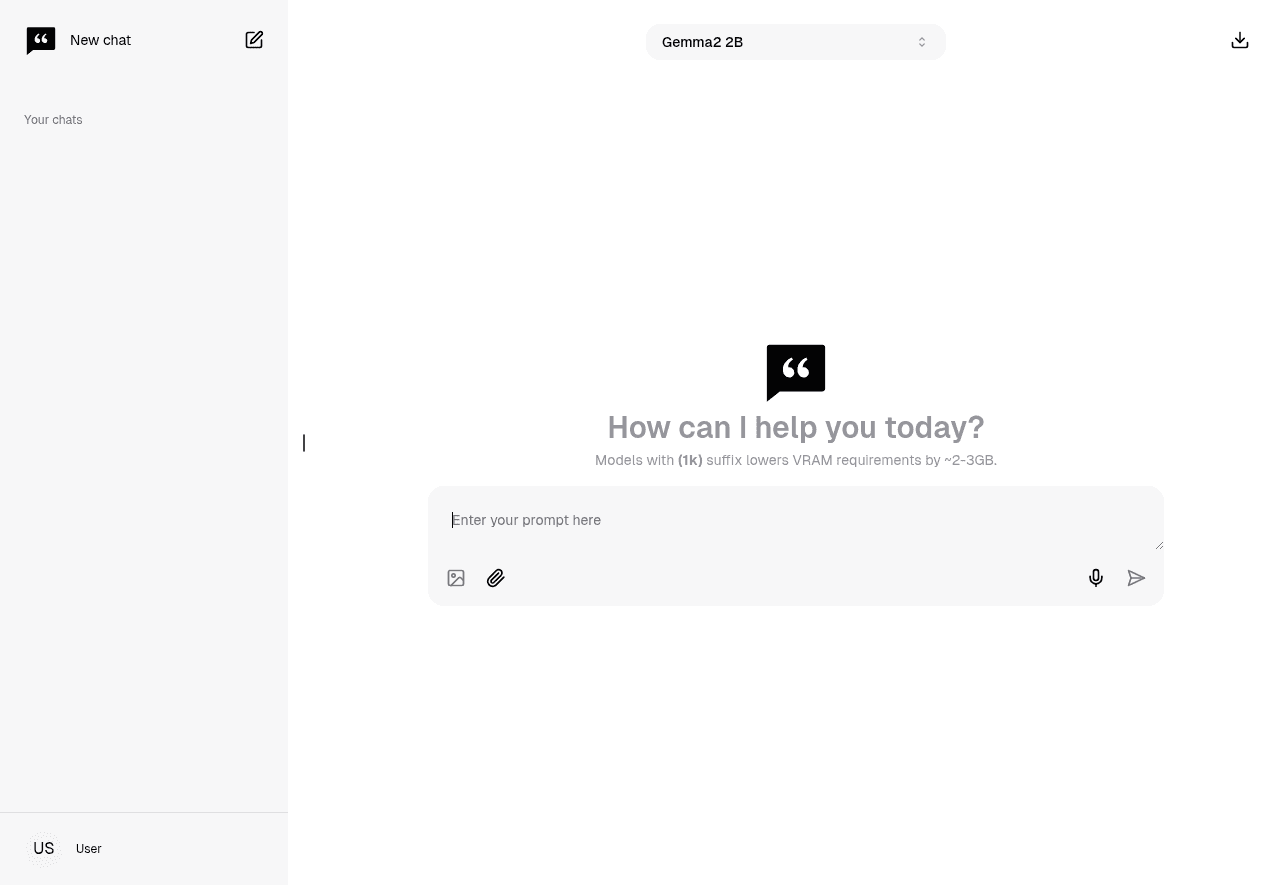Click inside the Enter your prompt here field
Image resolution: width=1280 pixels, height=885 pixels.
click(796, 520)
